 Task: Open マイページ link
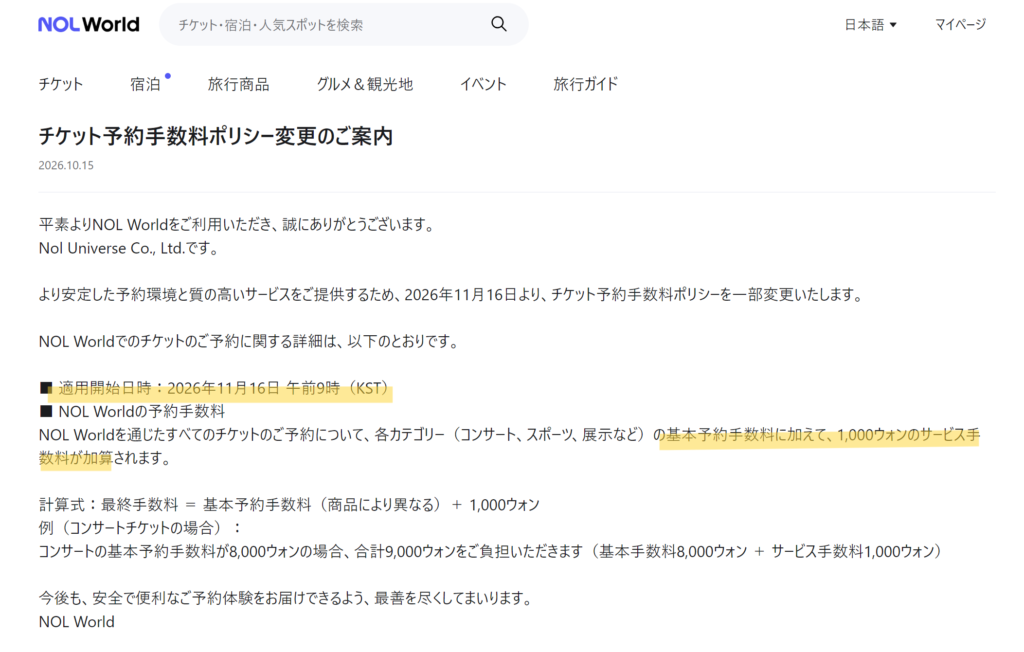[960, 25]
